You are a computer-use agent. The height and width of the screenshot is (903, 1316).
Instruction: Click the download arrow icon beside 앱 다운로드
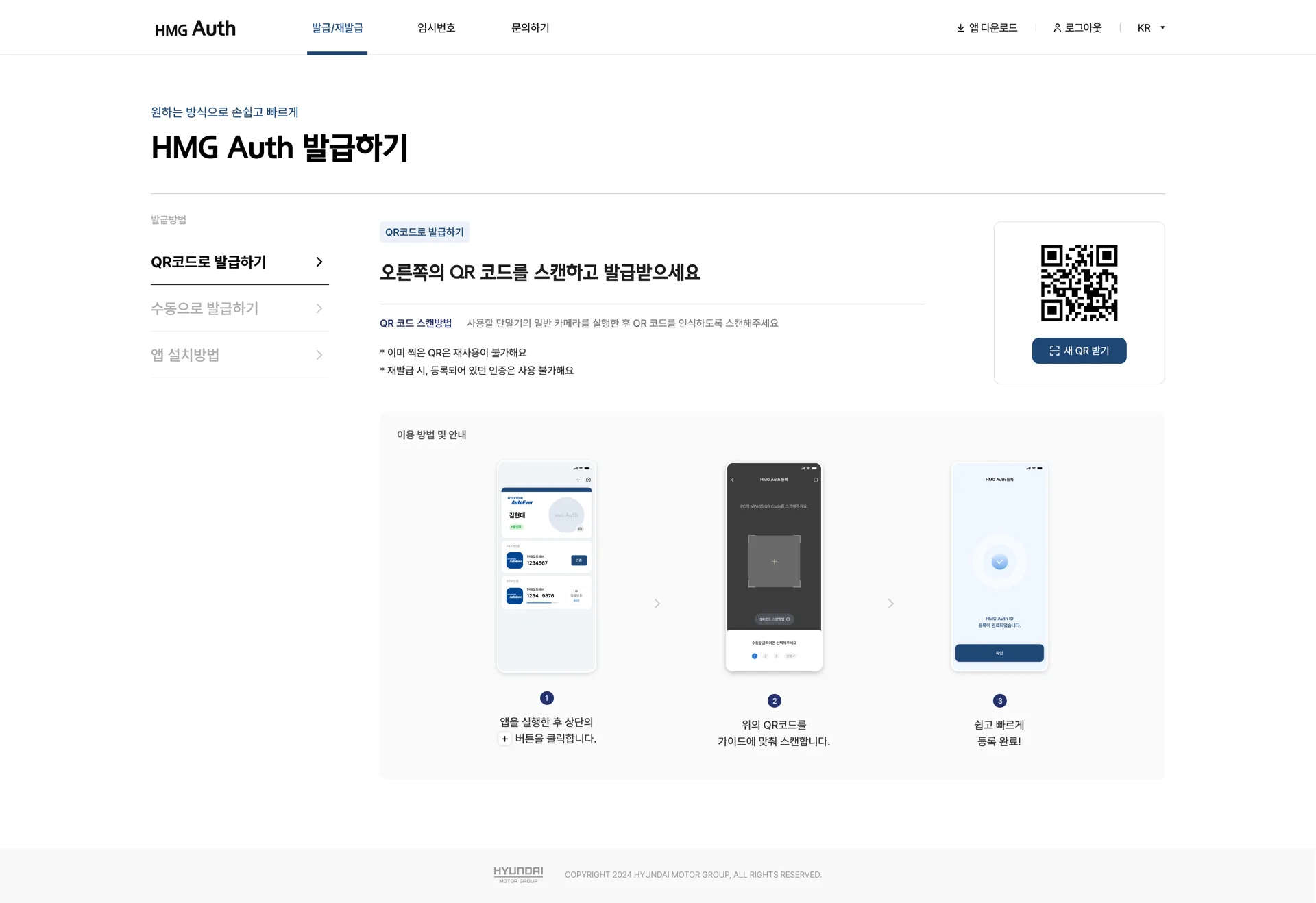click(x=960, y=28)
